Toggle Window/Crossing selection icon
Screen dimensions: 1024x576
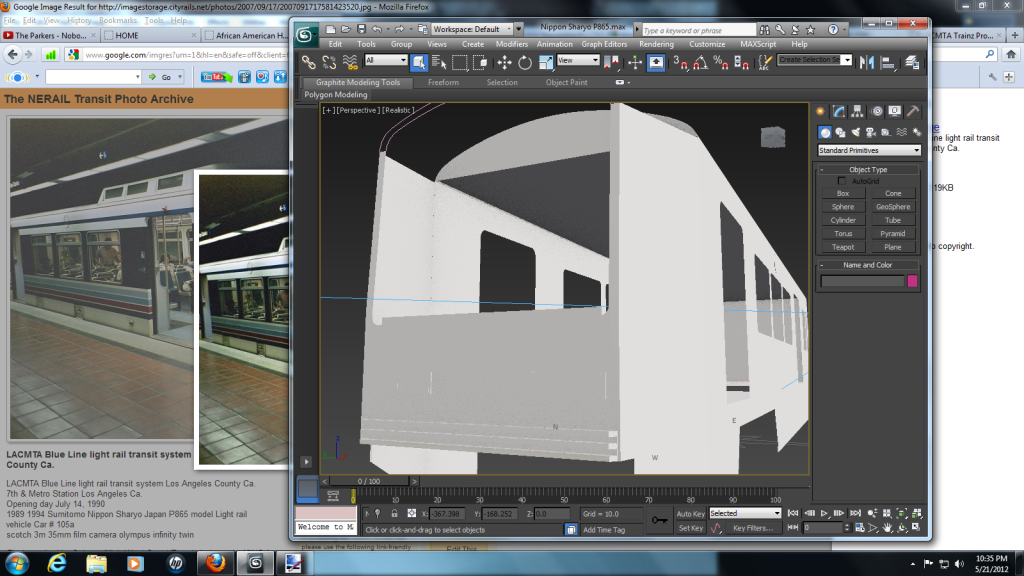click(x=481, y=63)
